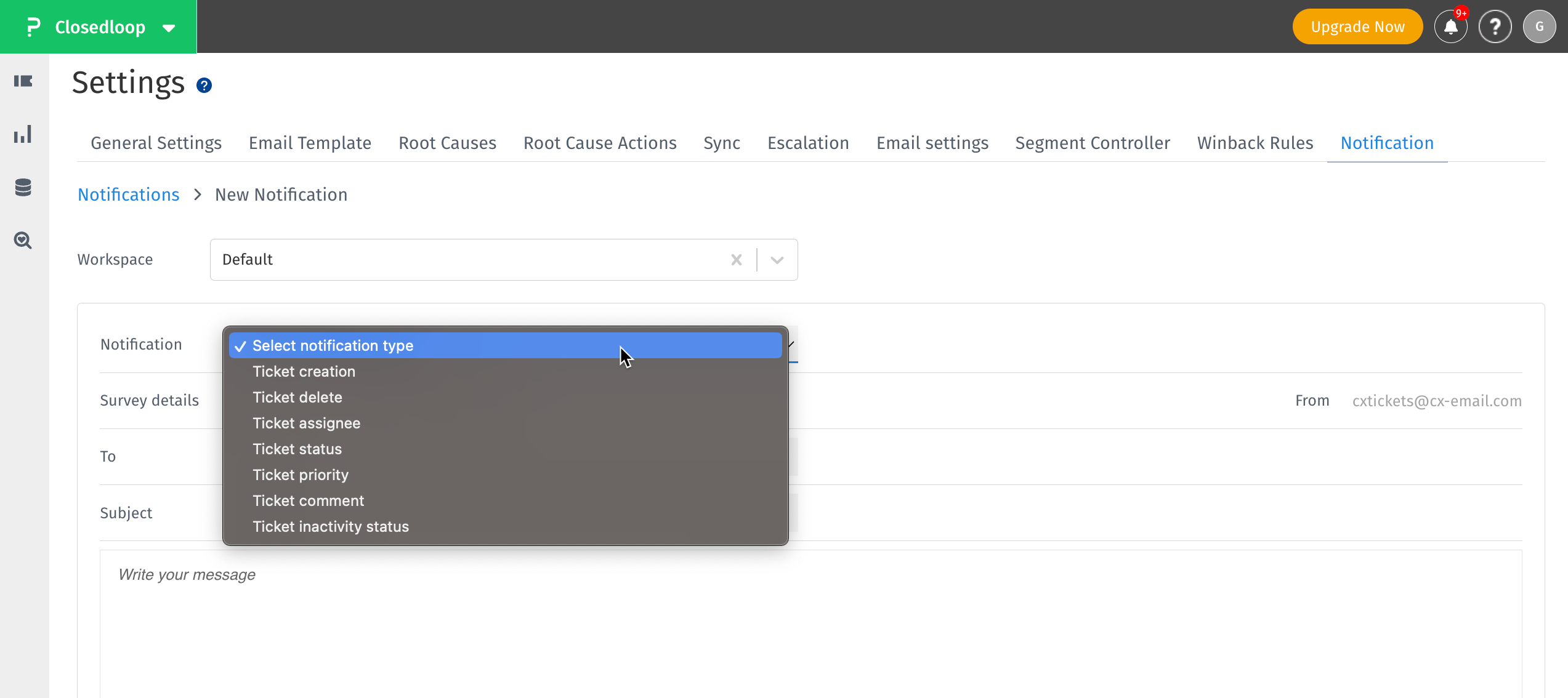Screen dimensions: 1568x698
Task: Choose the checked Select notification type entry
Action: tap(333, 345)
